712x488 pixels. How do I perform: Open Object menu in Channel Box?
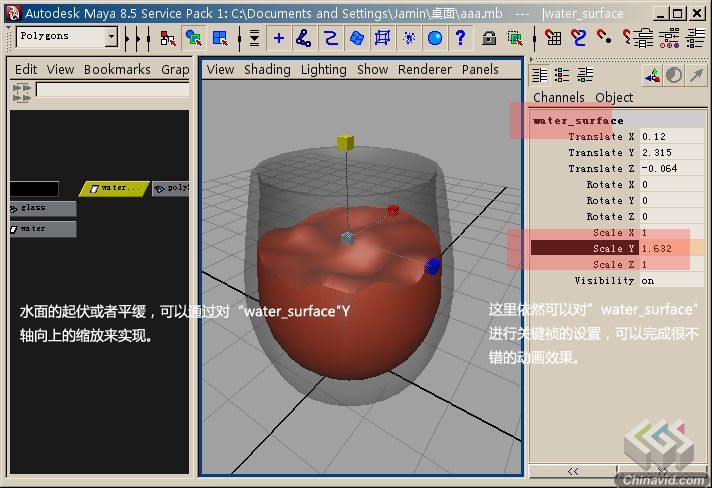click(x=614, y=98)
